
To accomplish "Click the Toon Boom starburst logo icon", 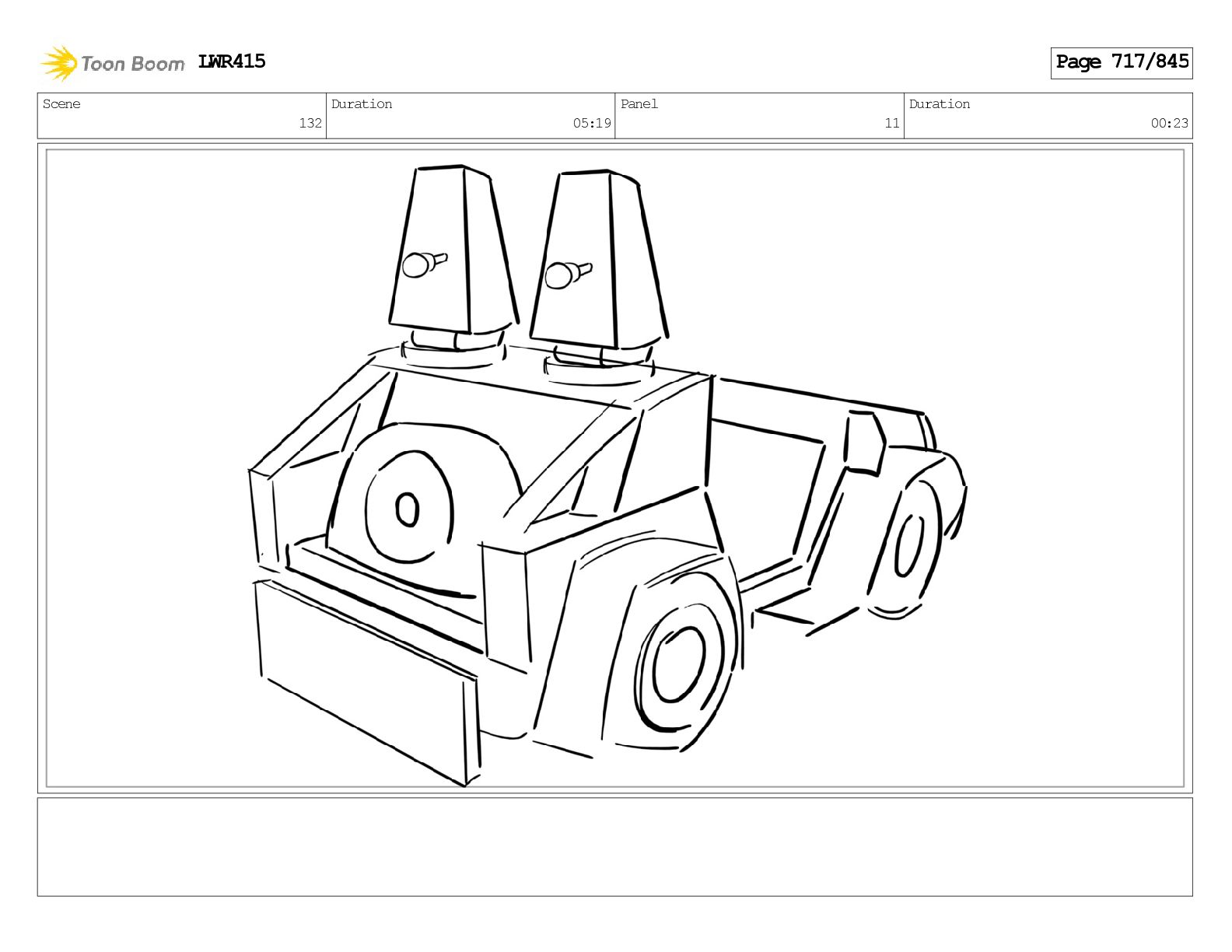I will coord(58,63).
